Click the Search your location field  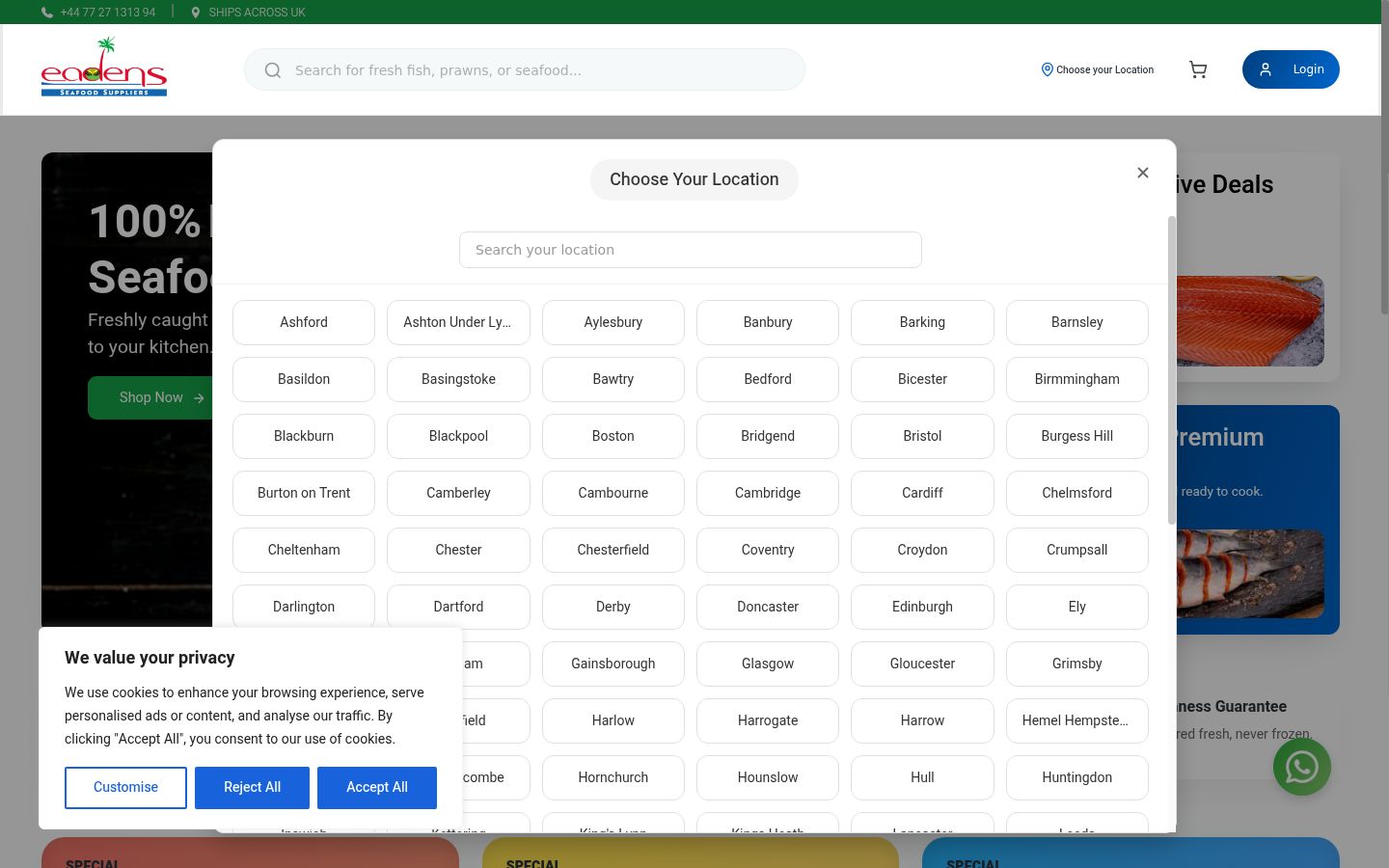click(x=691, y=250)
